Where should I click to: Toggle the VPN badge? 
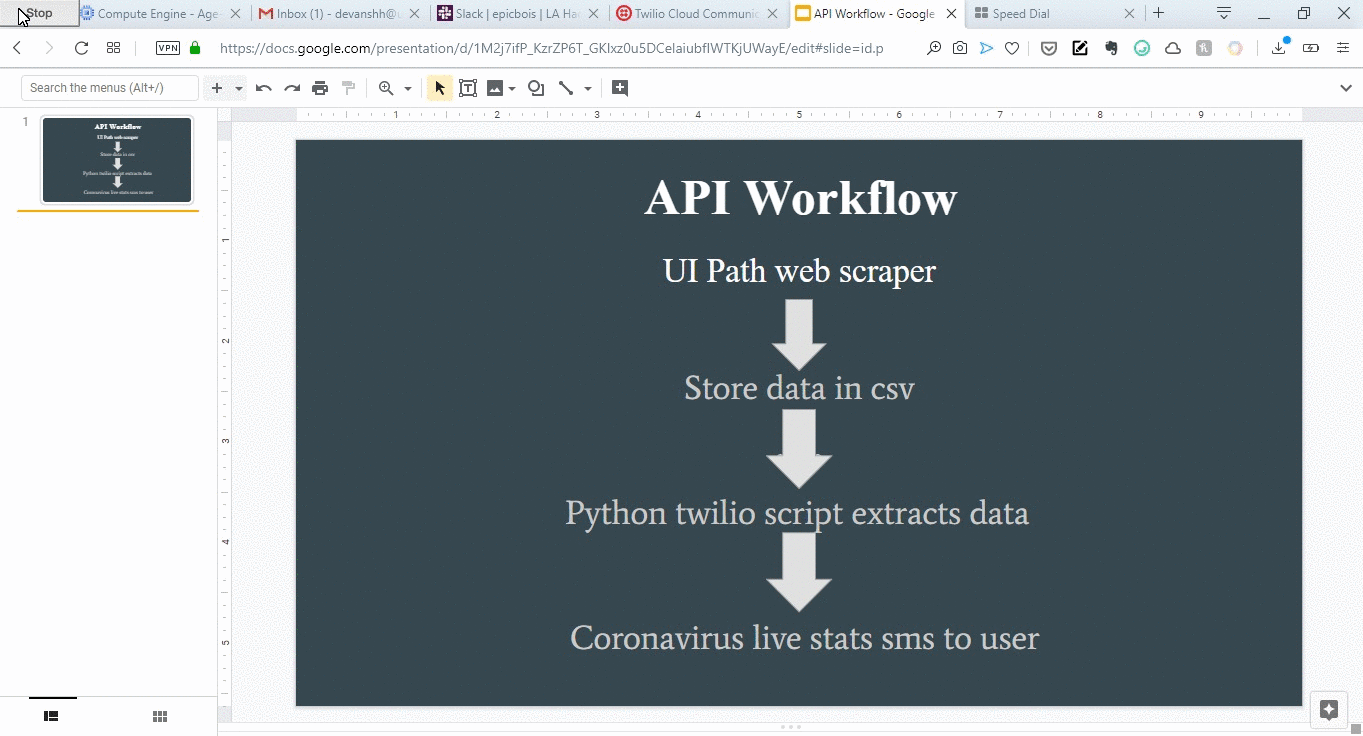pyautogui.click(x=168, y=48)
